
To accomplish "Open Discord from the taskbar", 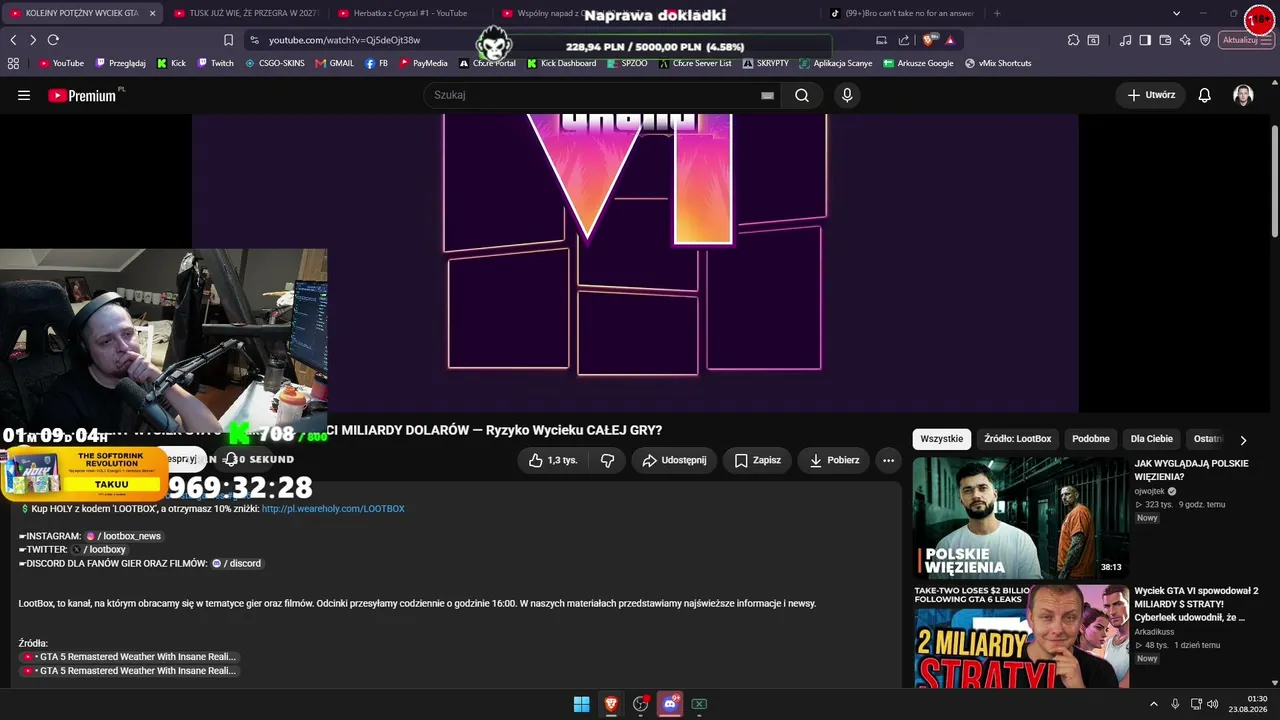I will (670, 704).
